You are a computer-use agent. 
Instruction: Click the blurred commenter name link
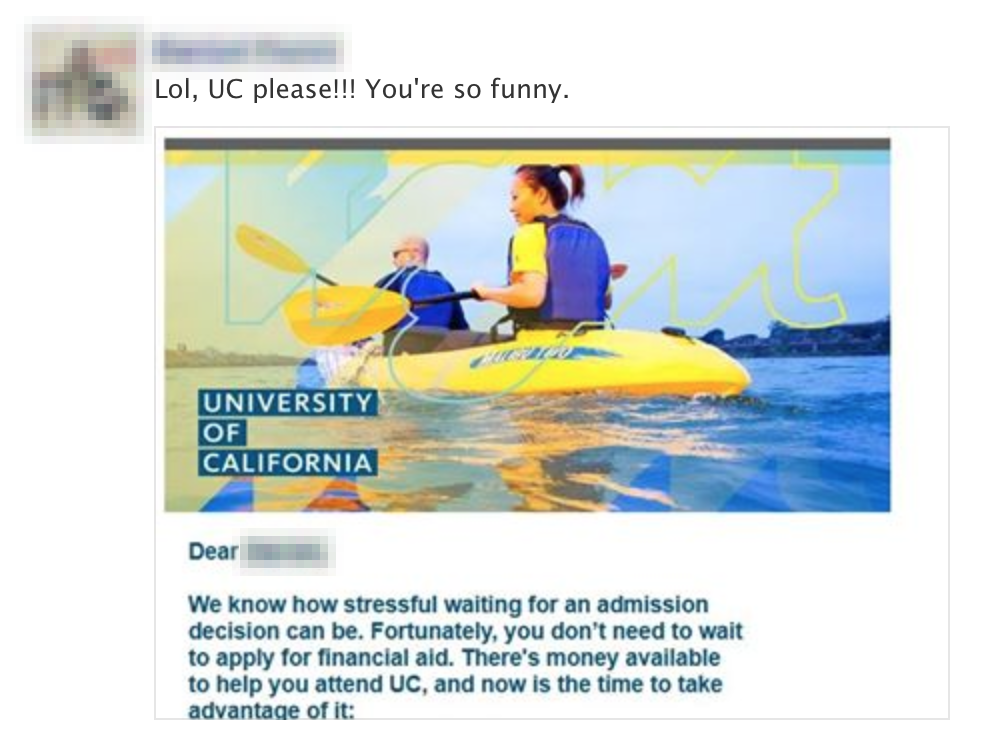point(250,48)
